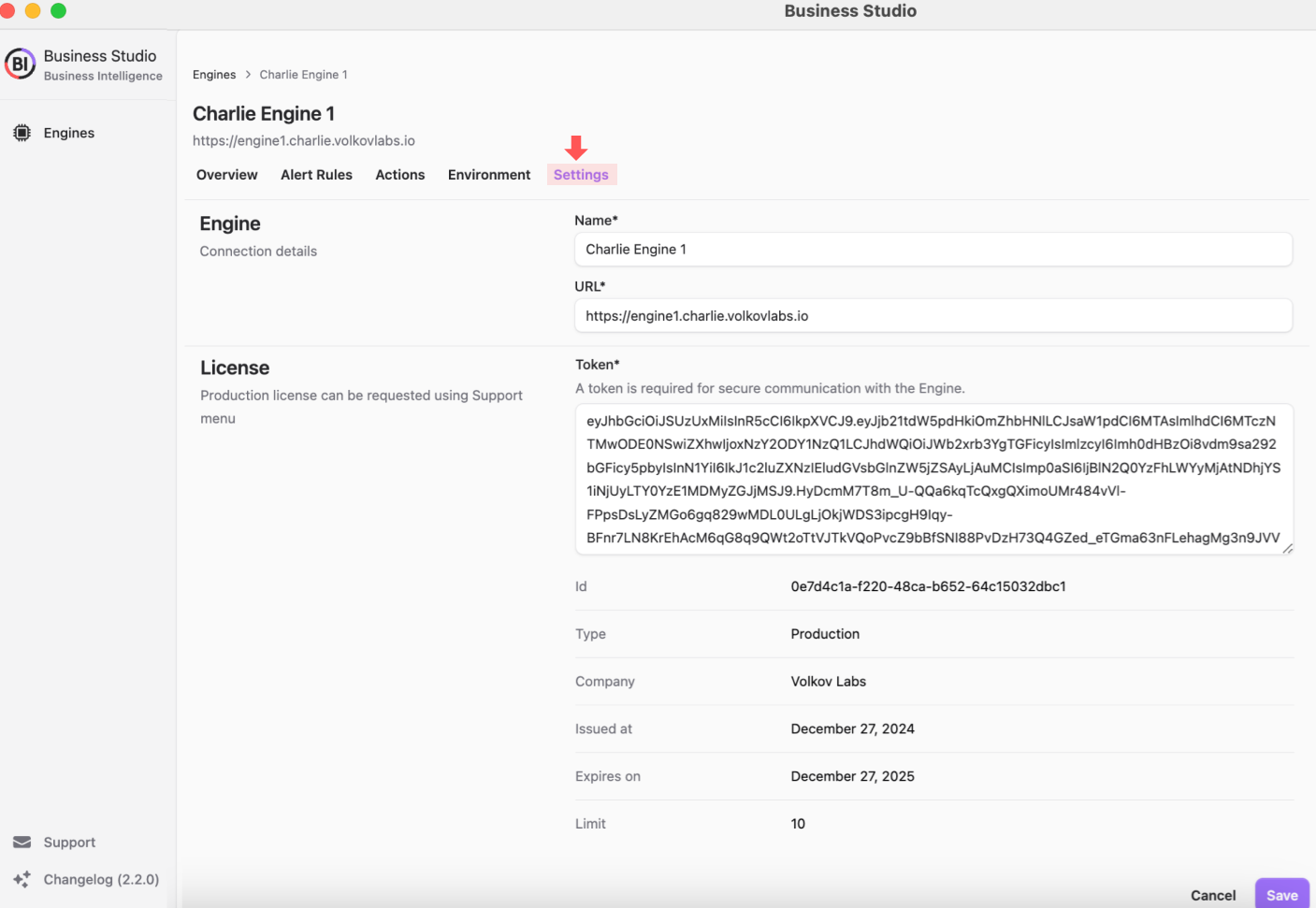This screenshot has height=908, width=1316.
Task: Click the Charlie Engine 1 page heading
Action: point(264,113)
